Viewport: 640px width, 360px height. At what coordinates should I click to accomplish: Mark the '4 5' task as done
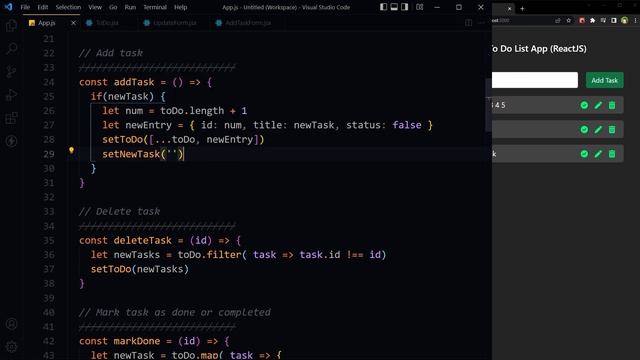click(584, 105)
